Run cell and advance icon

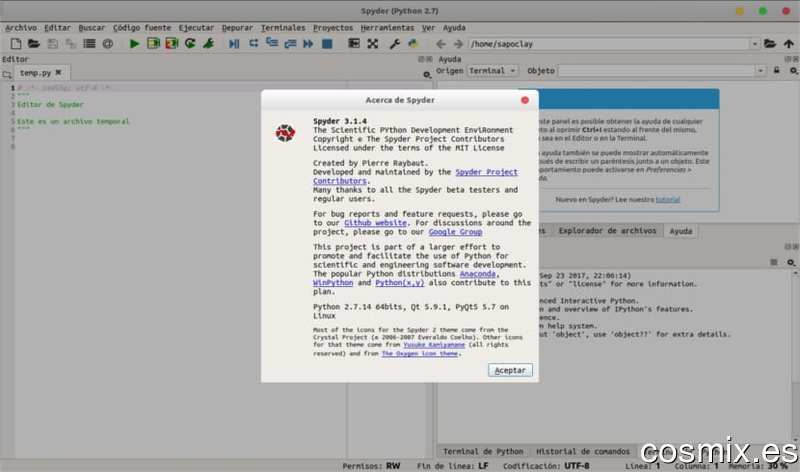click(171, 44)
